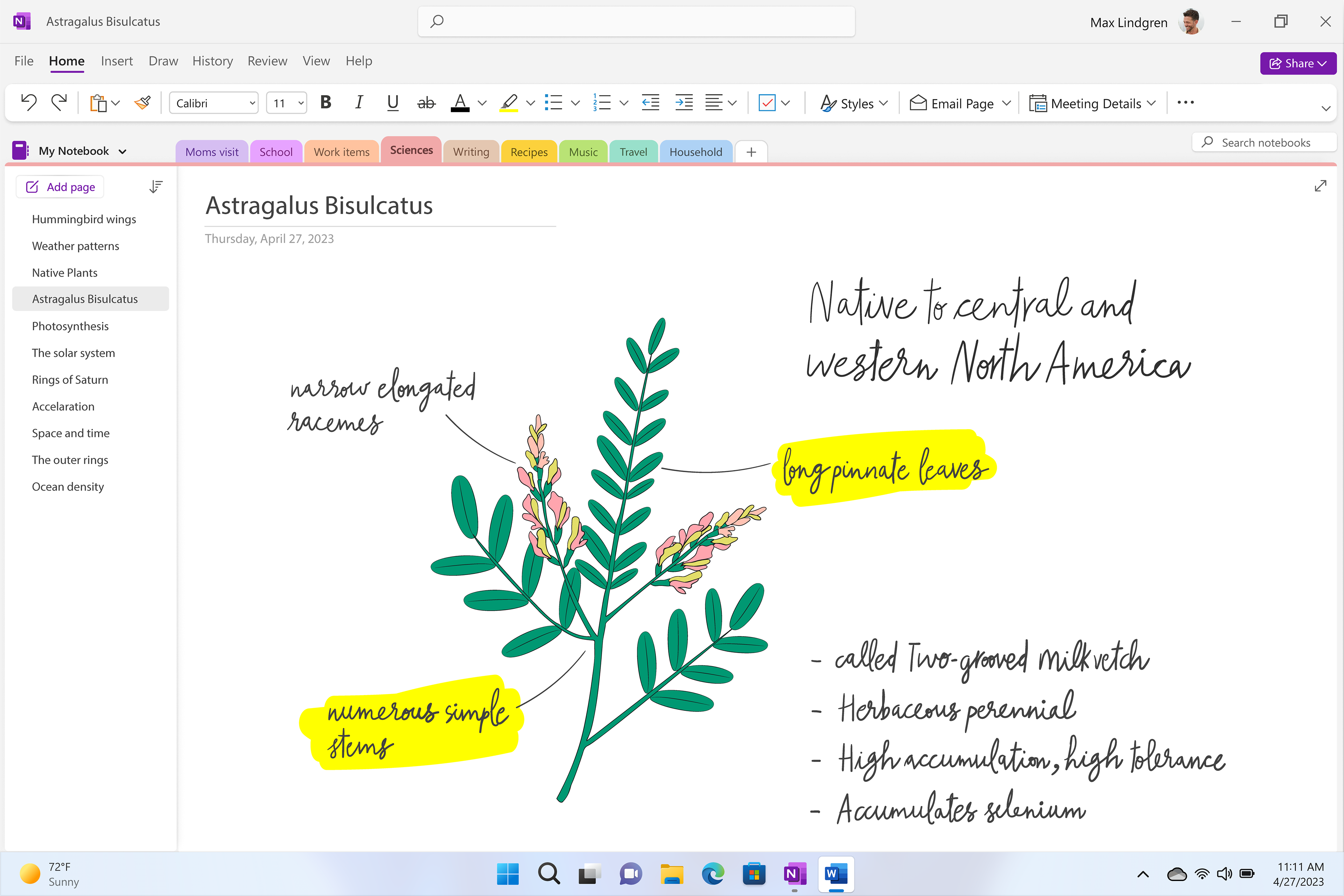Expand the bullet list style dropdown
Screen dimensions: 1344x896
coord(575,104)
